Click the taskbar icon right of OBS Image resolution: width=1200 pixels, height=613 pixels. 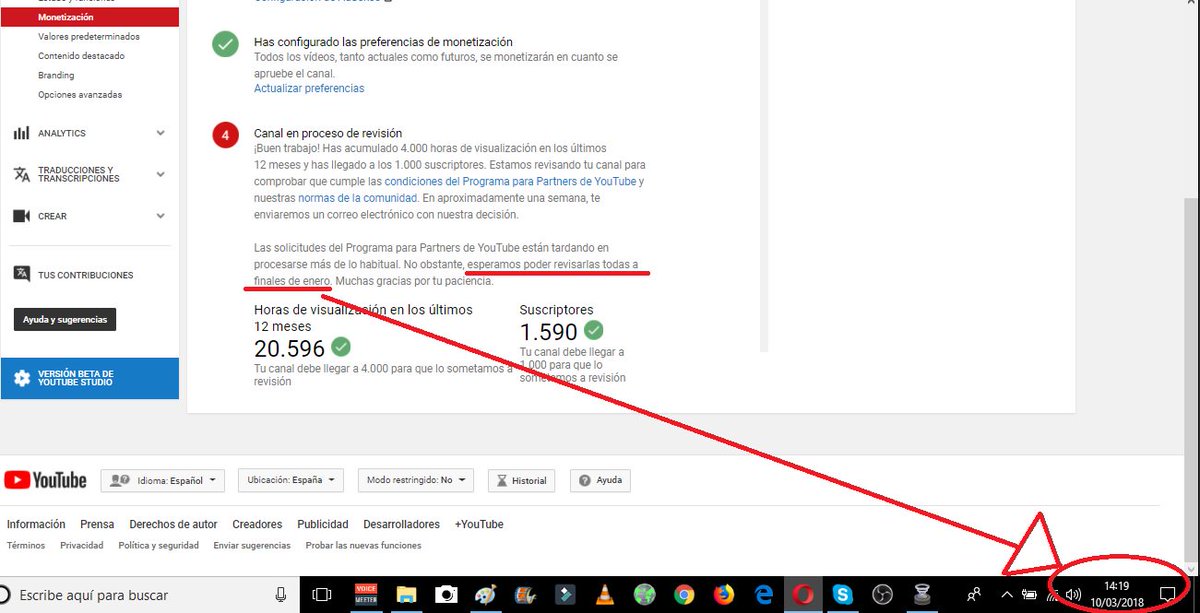coord(920,596)
